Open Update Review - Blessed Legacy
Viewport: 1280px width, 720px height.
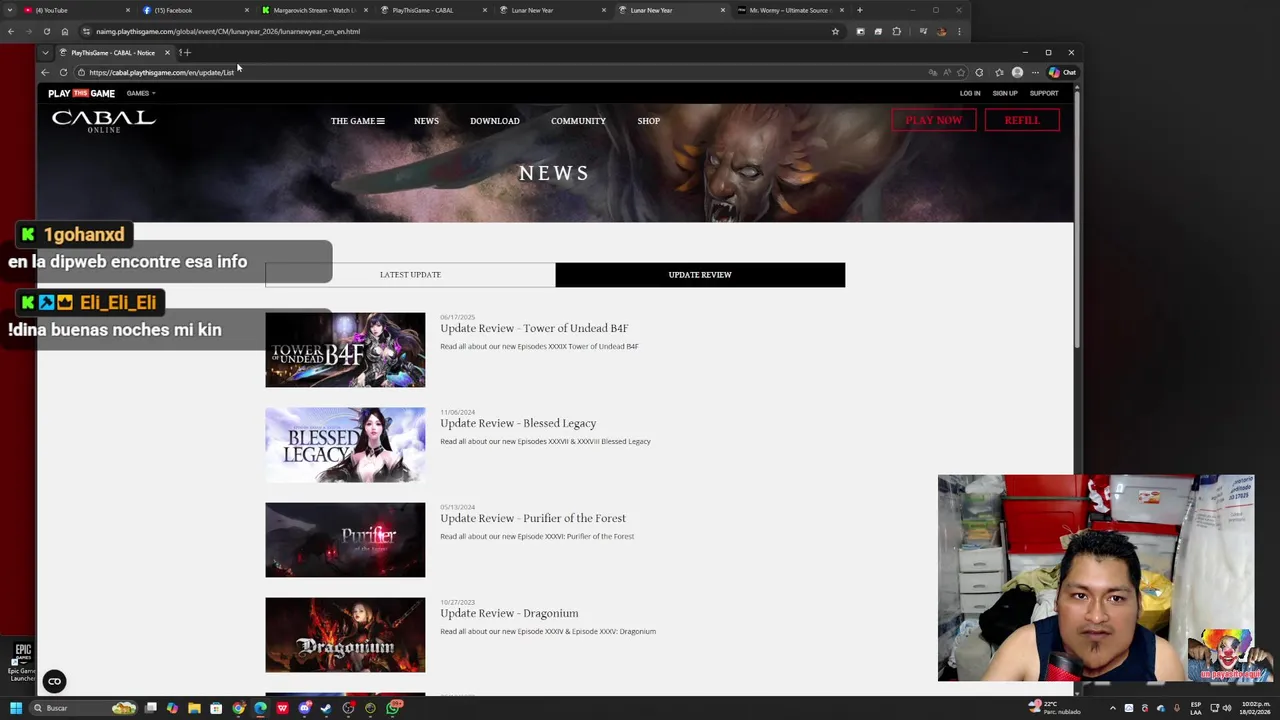point(518,423)
